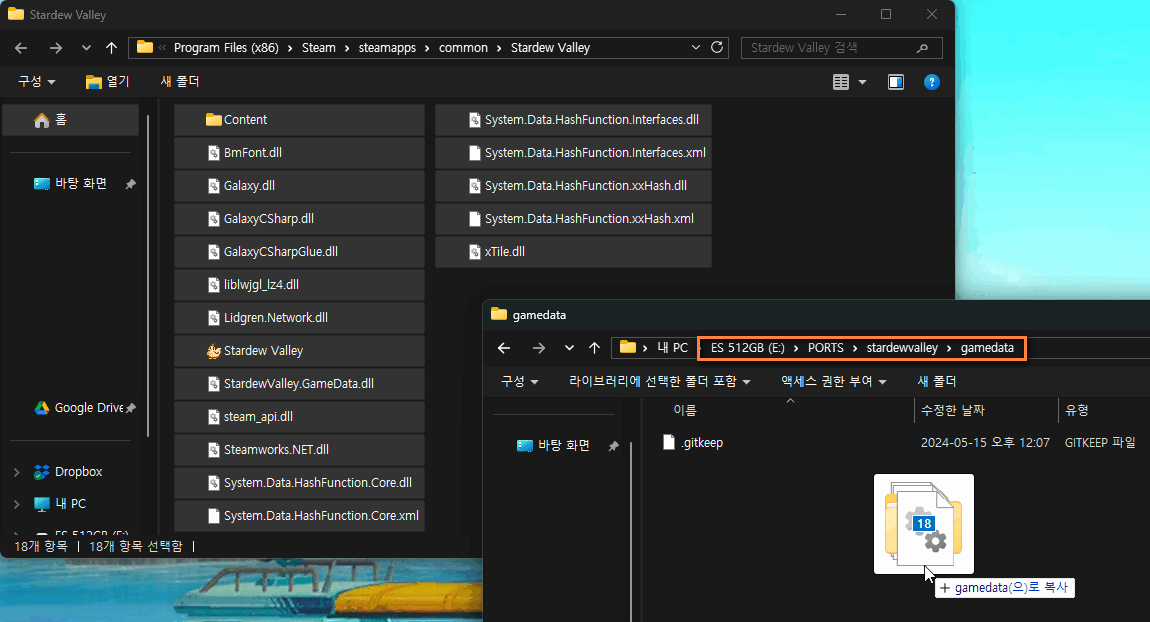Refresh the Stardew Valley folder view
Viewport: 1150px width, 622px height.
click(717, 48)
